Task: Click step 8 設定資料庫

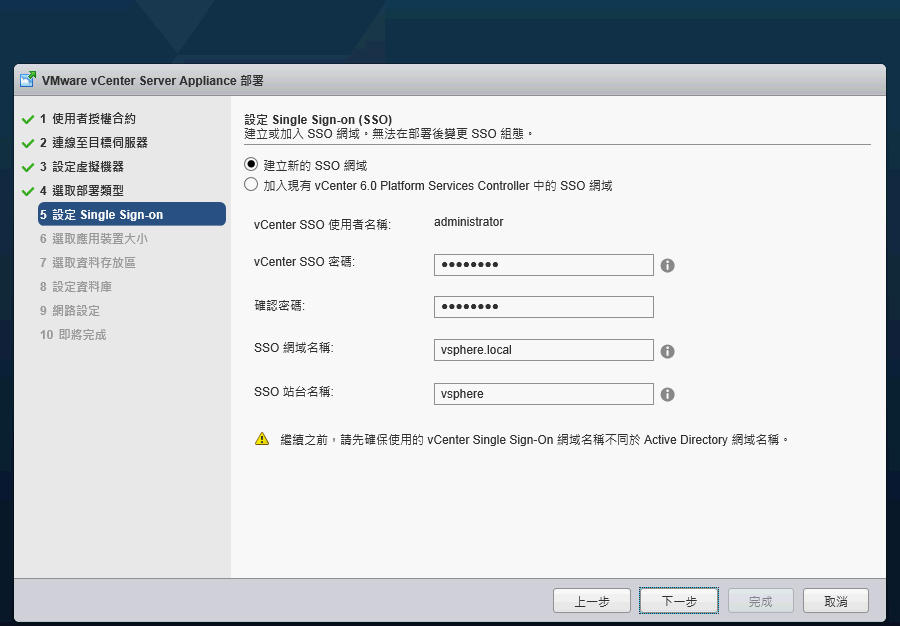Action: pyautogui.click(x=76, y=287)
